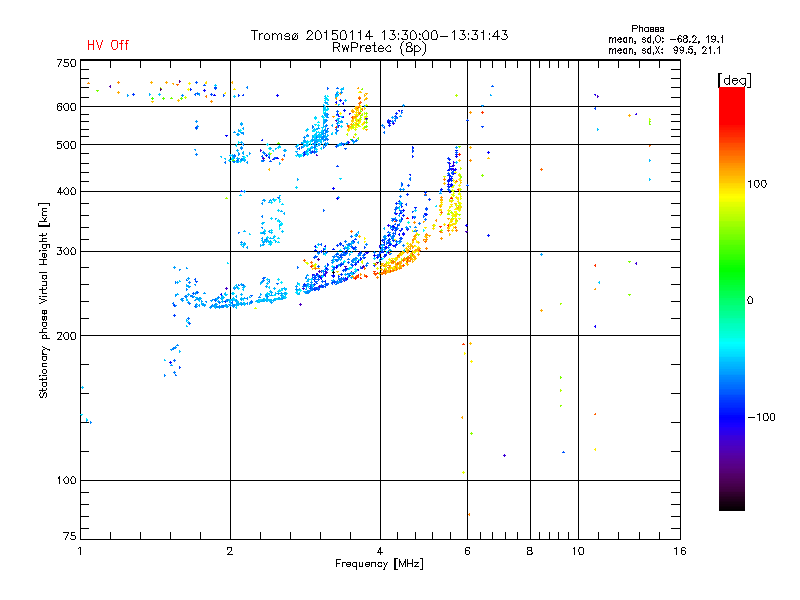This screenshot has height=600, width=800.
Task: Click the x-axis tick label '2'
Action: coord(230,551)
